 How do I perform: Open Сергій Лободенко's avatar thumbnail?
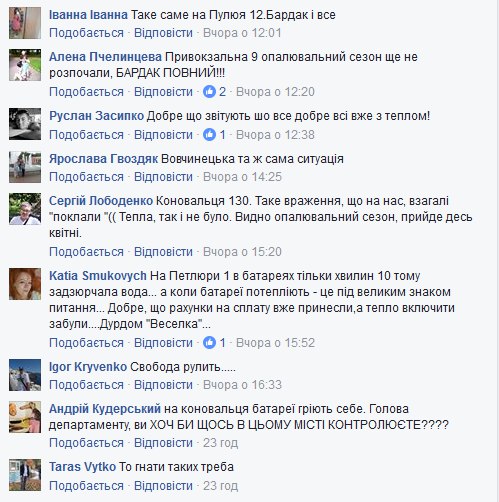(25, 209)
